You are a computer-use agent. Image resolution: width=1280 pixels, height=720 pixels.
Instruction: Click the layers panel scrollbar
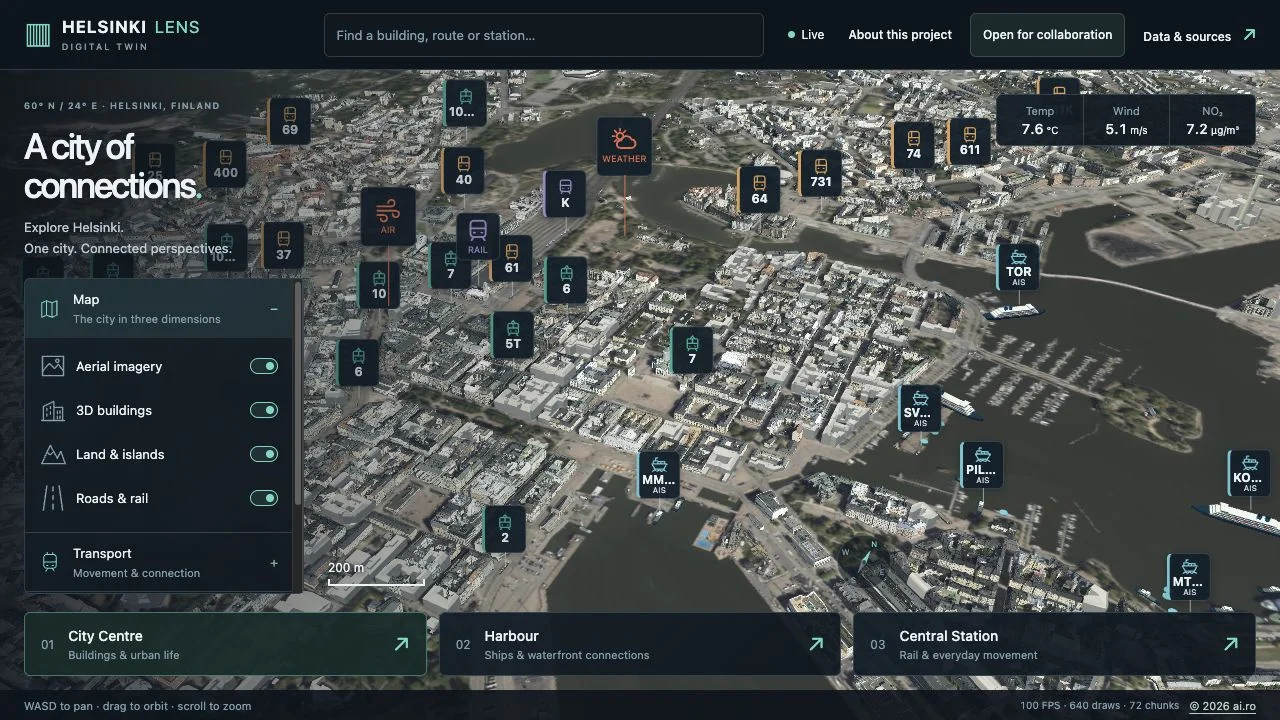tap(298, 395)
